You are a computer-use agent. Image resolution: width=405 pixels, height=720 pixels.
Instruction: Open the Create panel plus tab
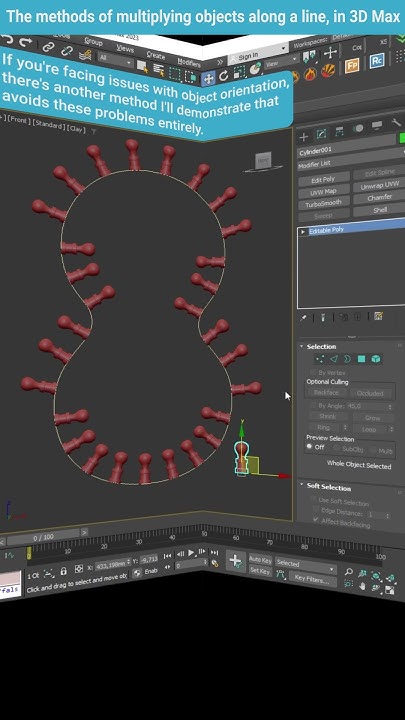[303, 136]
